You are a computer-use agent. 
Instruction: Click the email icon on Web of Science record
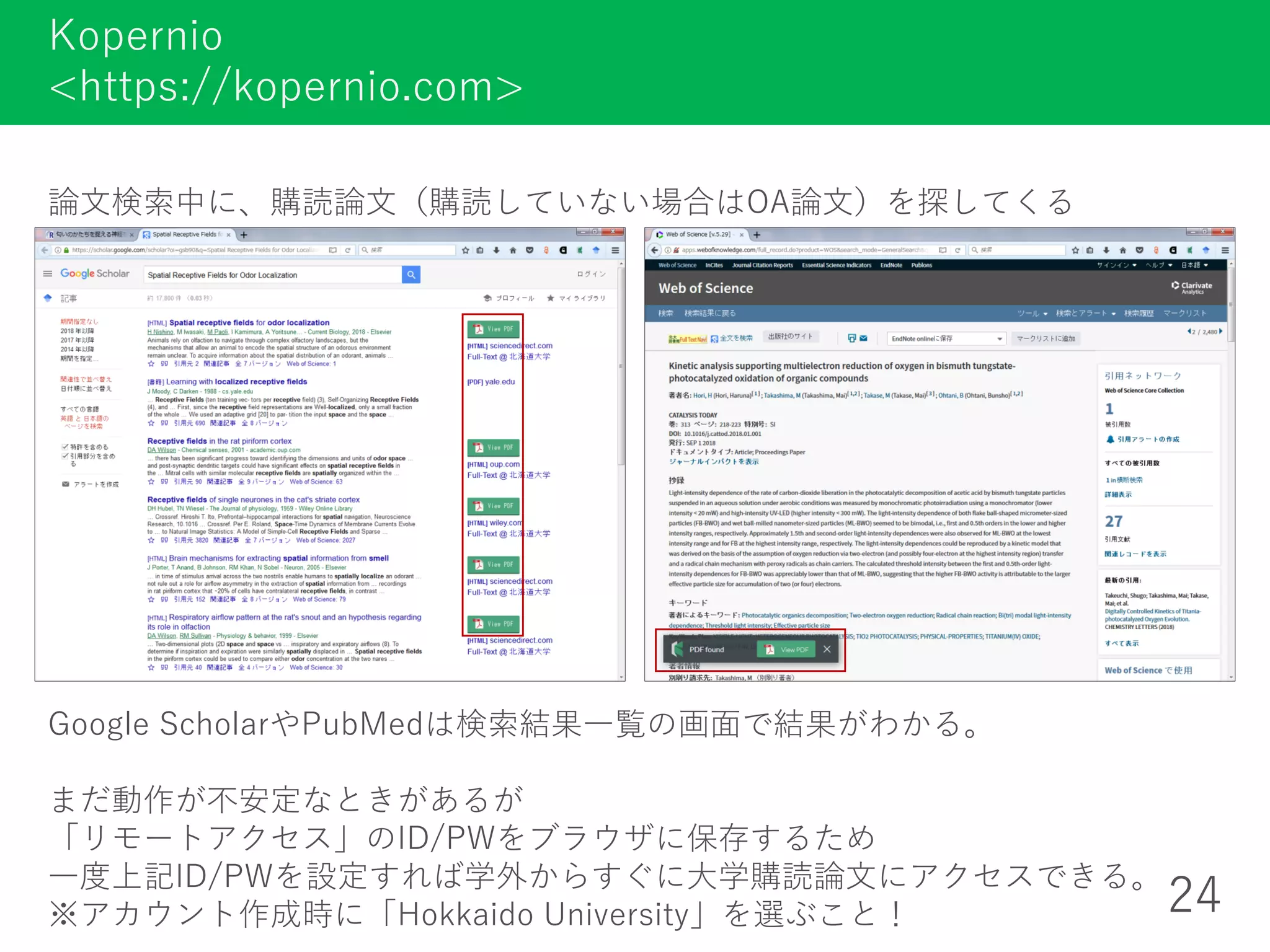tap(864, 338)
